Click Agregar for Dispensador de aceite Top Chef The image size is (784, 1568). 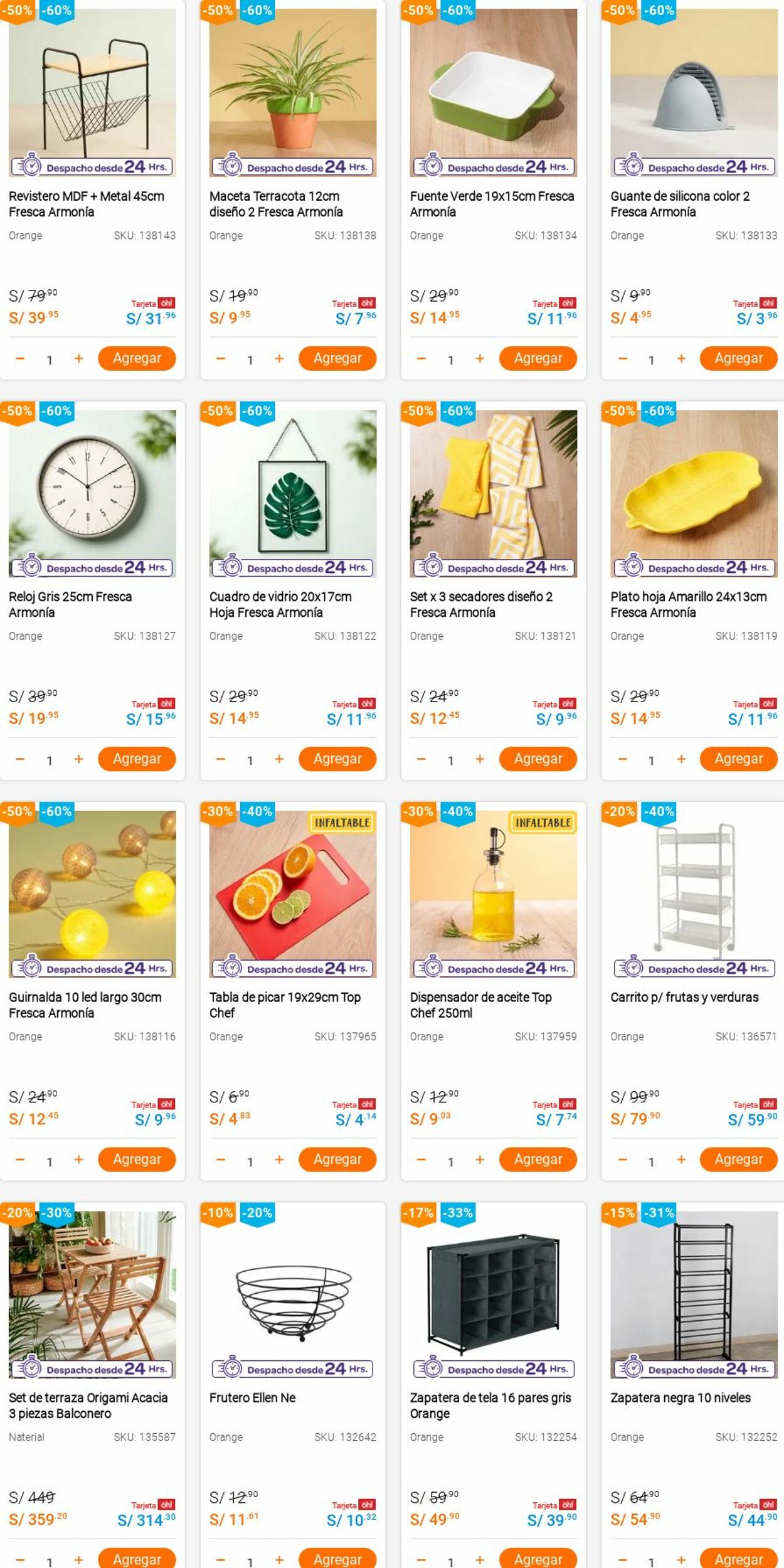click(x=538, y=1160)
